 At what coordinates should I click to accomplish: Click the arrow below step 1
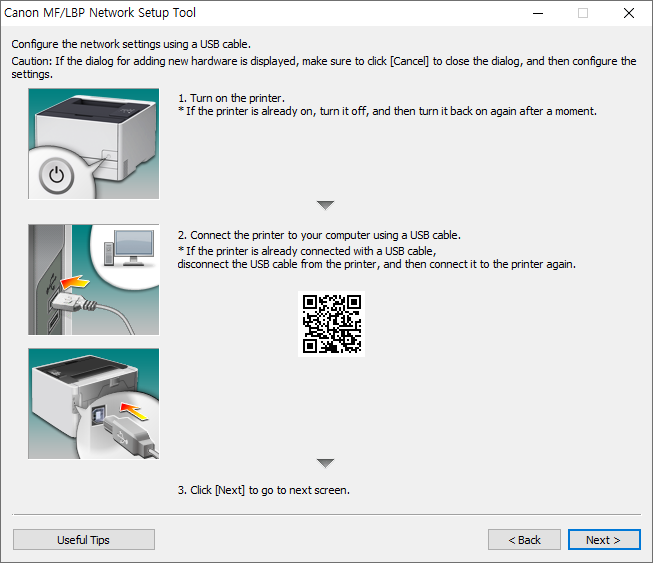point(325,205)
